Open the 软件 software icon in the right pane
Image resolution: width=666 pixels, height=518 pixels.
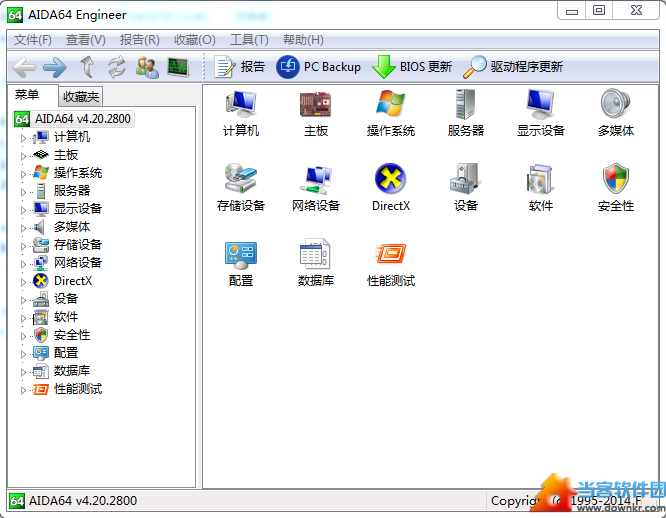pyautogui.click(x=540, y=179)
